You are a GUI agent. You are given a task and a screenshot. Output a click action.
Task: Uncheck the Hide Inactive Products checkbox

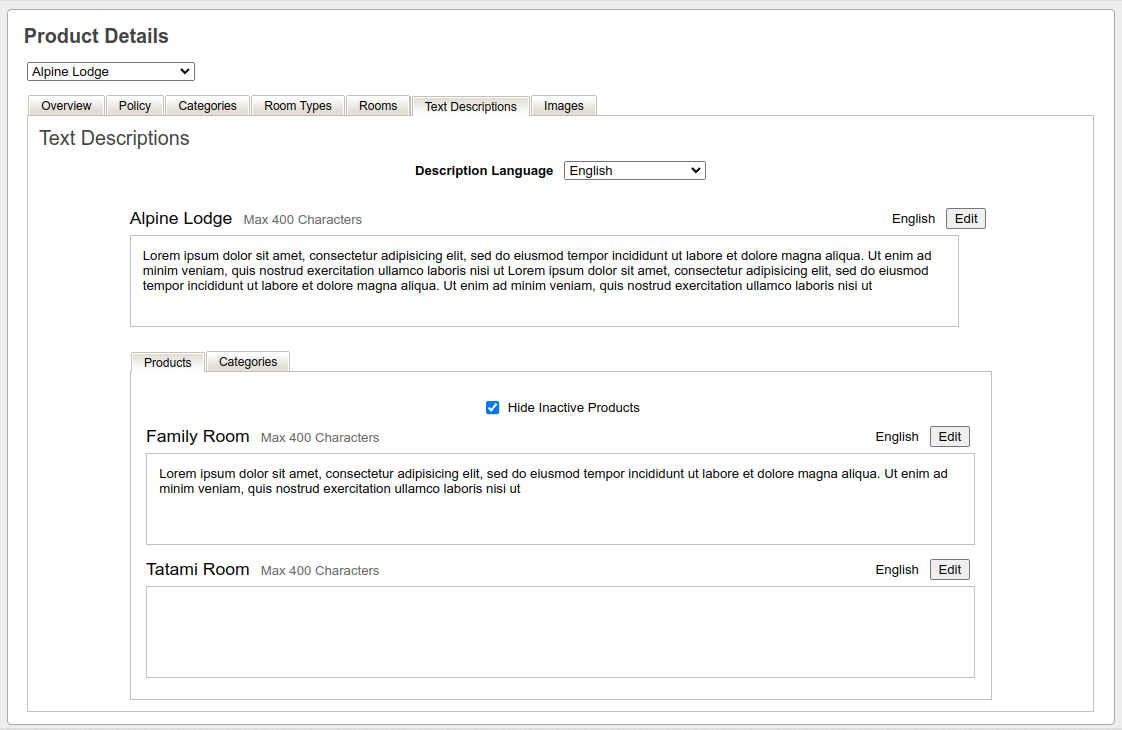click(x=492, y=408)
